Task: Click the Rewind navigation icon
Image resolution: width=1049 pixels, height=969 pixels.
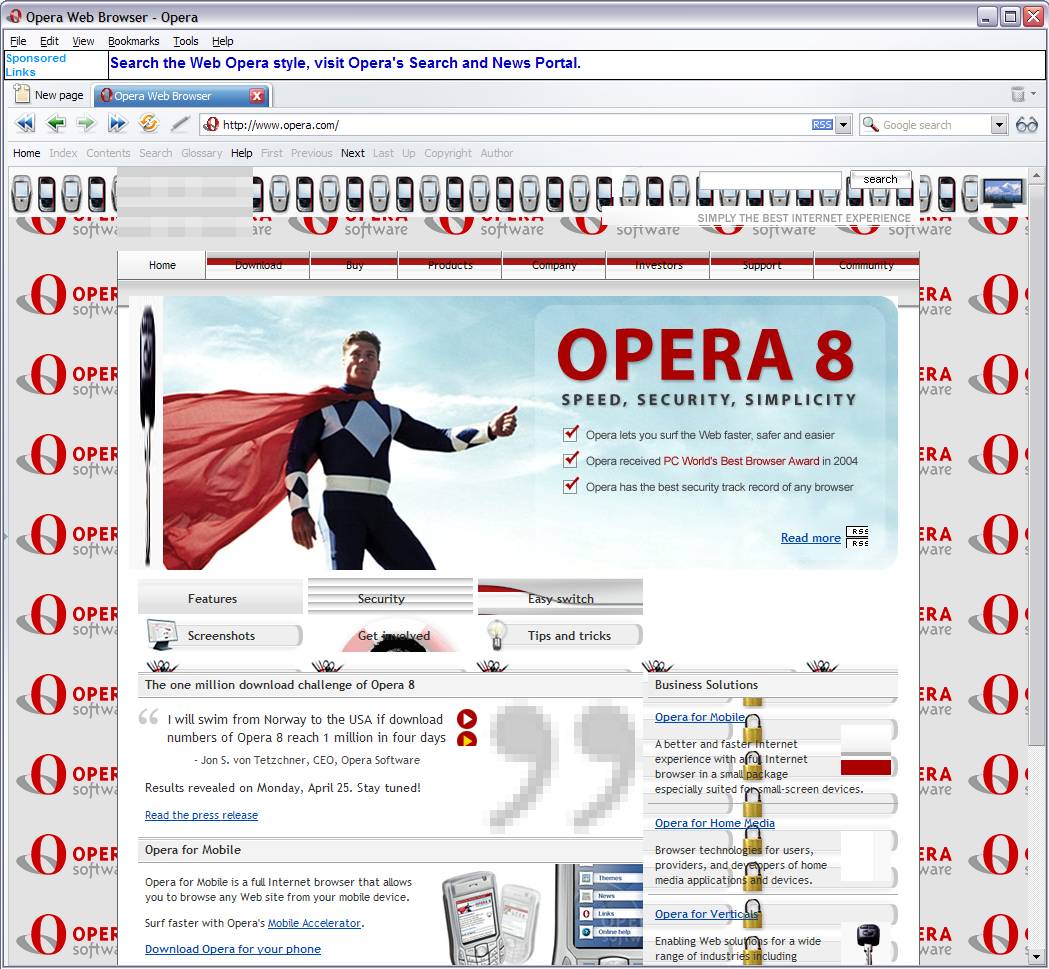Action: 25,124
